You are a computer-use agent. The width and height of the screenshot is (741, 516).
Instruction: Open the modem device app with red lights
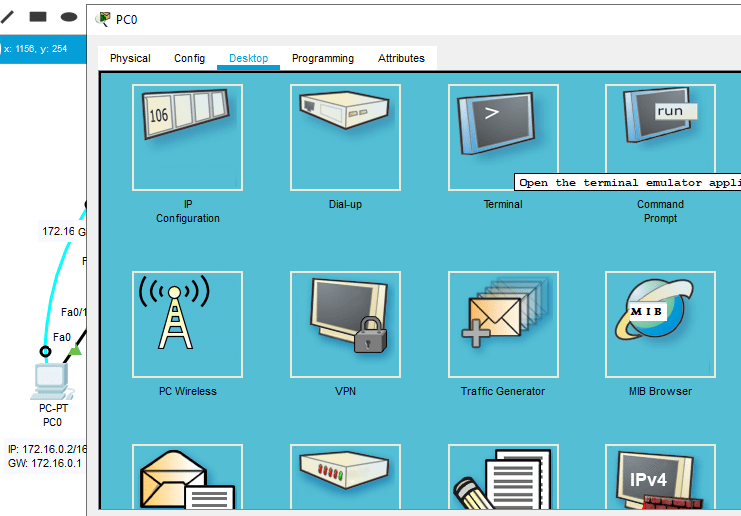coord(345,476)
